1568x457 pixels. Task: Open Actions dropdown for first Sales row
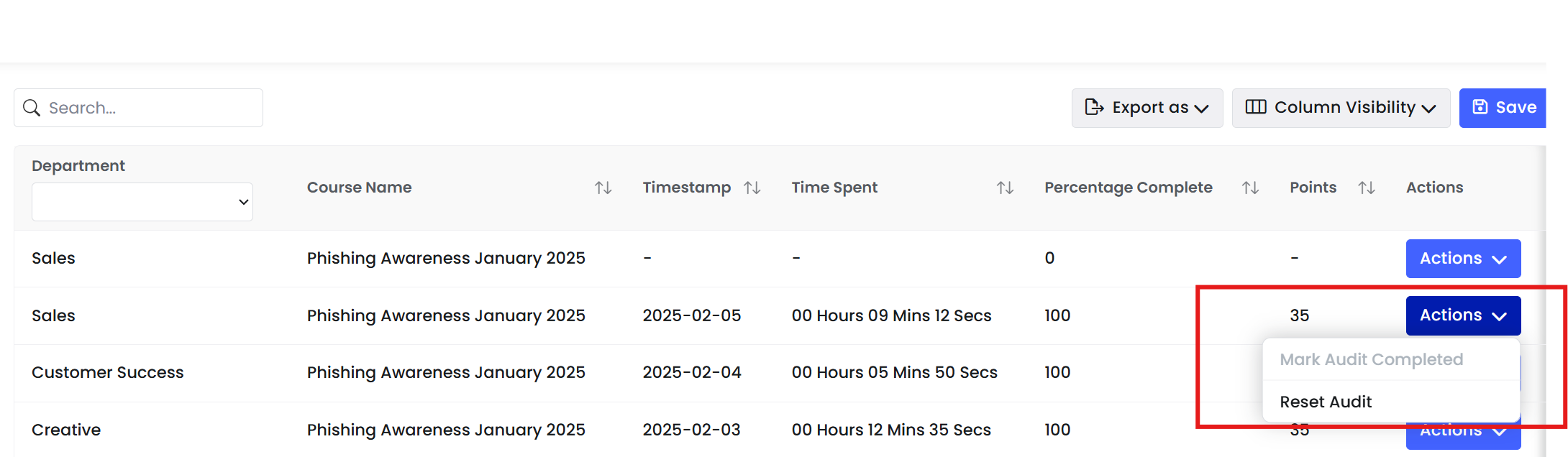pyautogui.click(x=1463, y=259)
